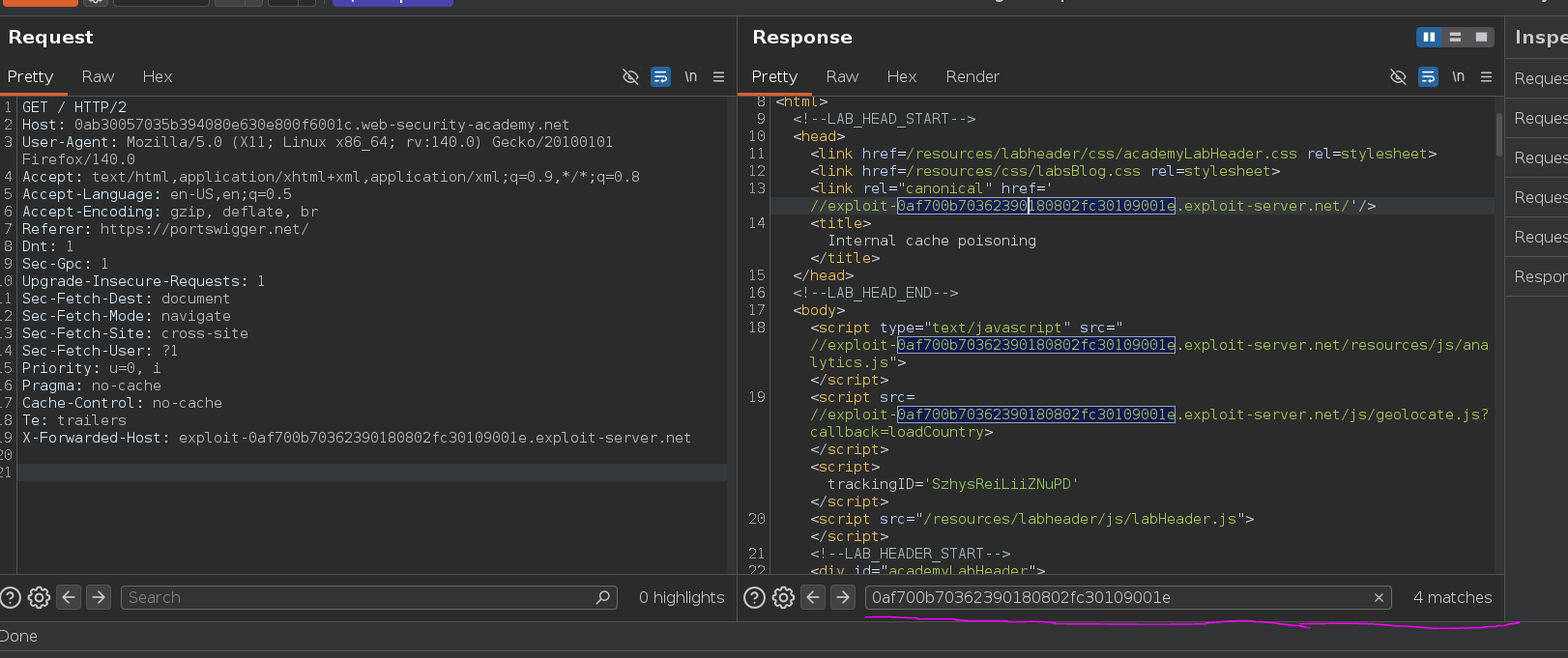Select side-by-side vertical split layout icon
This screenshot has height=658, width=1568.
pos(1429,37)
